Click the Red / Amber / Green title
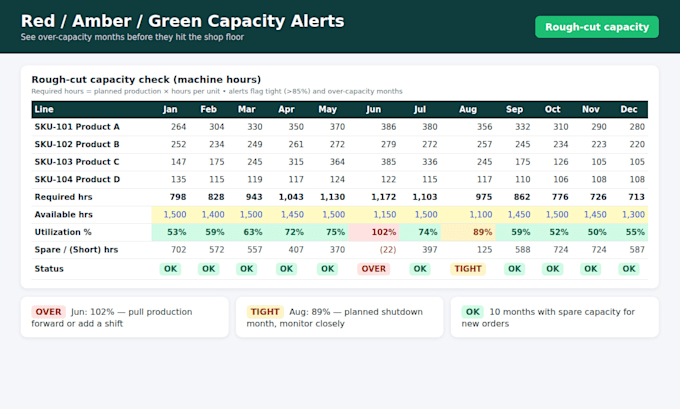Screen dimensions: 680x409 click(x=183, y=21)
